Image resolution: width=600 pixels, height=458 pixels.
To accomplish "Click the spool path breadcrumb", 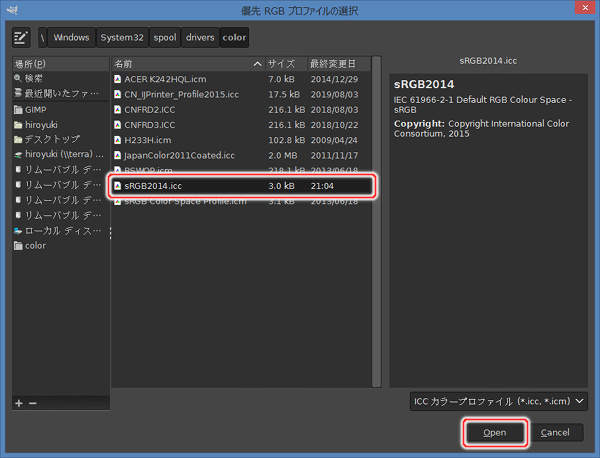I will tap(165, 37).
